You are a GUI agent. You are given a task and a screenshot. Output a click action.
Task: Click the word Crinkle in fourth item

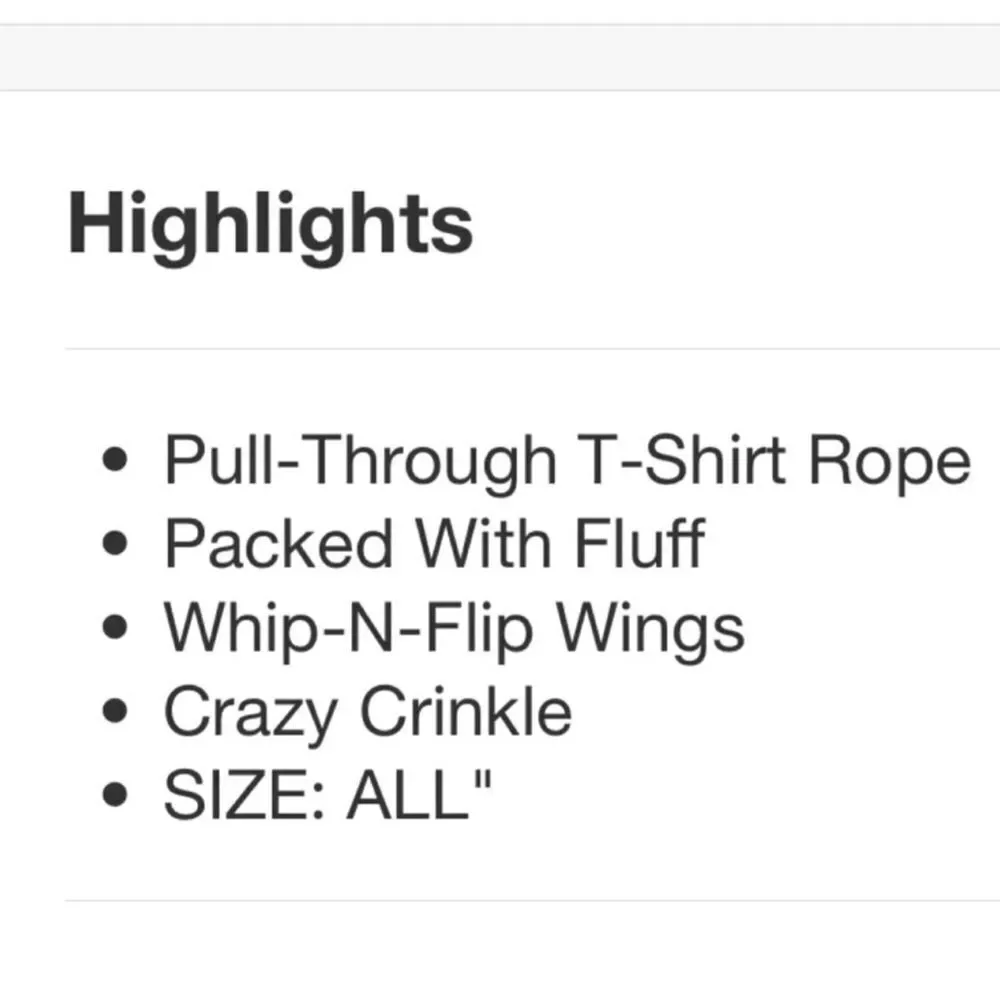point(466,711)
